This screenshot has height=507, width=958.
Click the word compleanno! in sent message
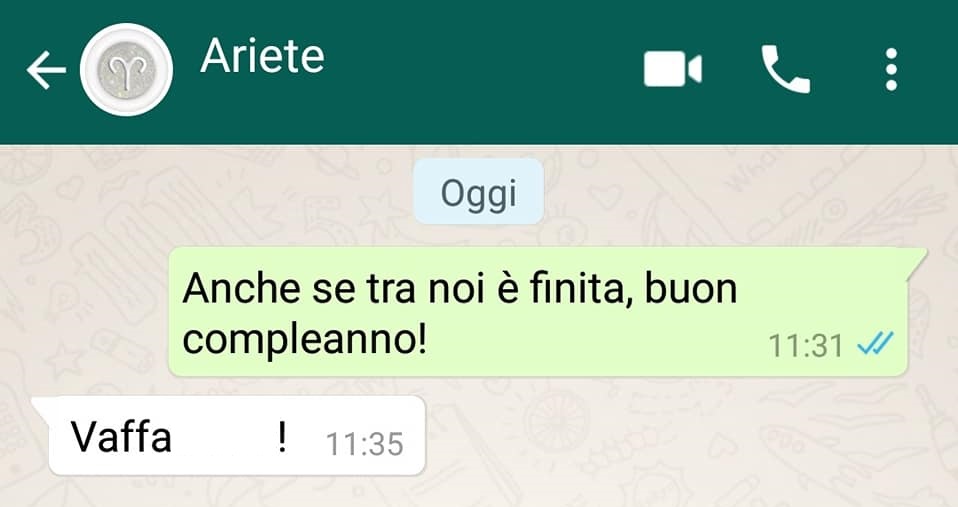tap(304, 340)
